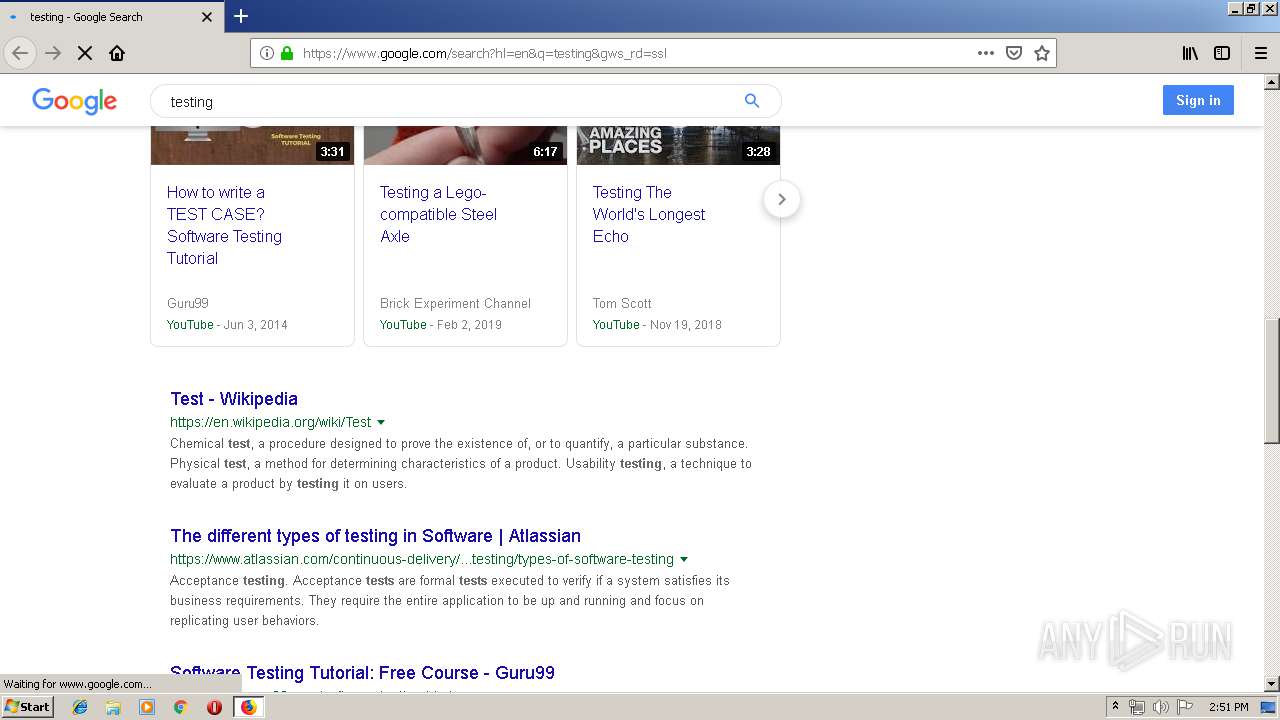
Task: Expand dropdown arrow next to Wikipedia URL
Action: (x=381, y=423)
